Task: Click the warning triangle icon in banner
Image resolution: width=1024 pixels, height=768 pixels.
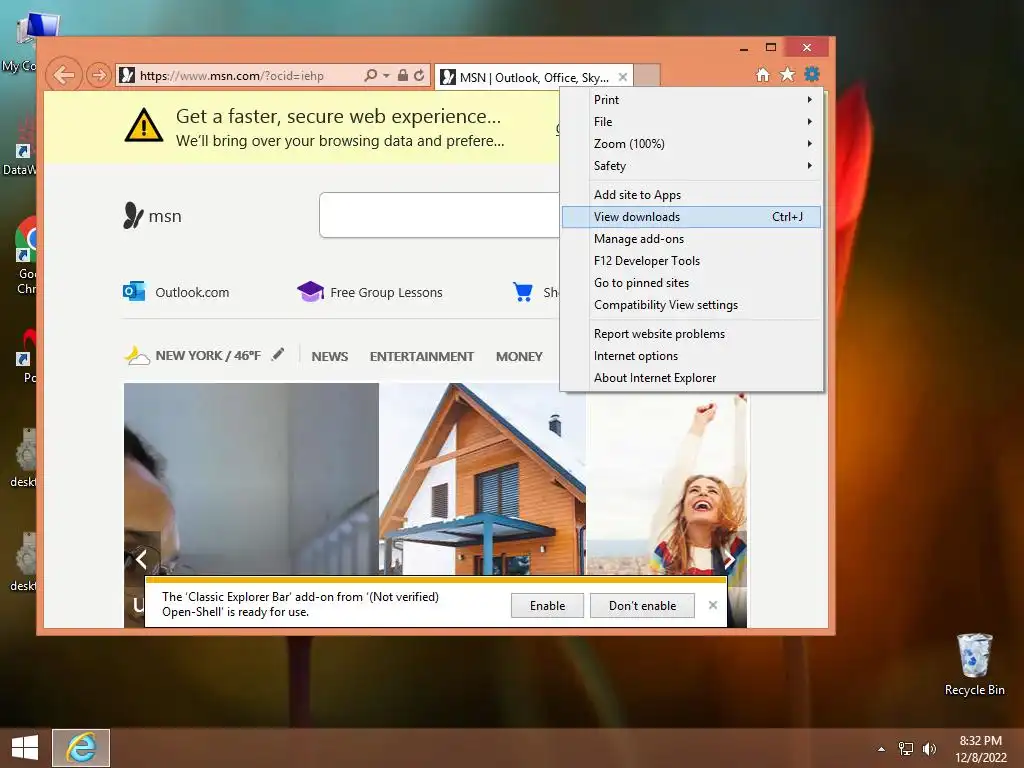Action: coord(144,125)
